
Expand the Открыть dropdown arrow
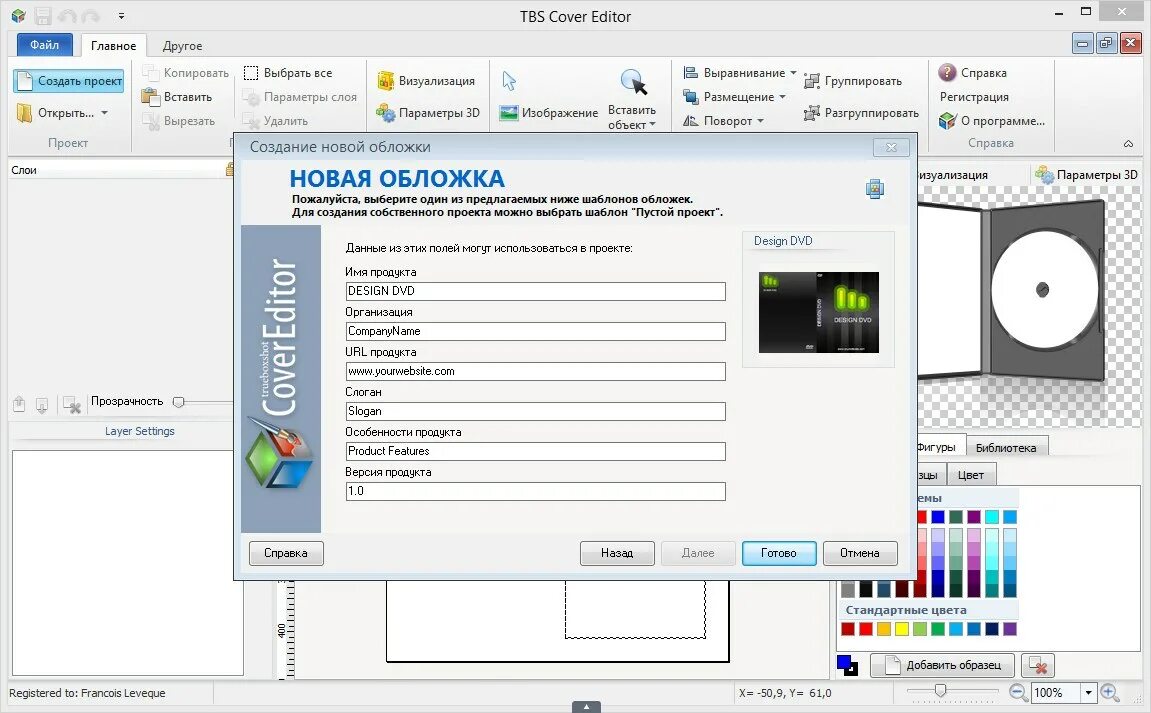click(x=105, y=113)
